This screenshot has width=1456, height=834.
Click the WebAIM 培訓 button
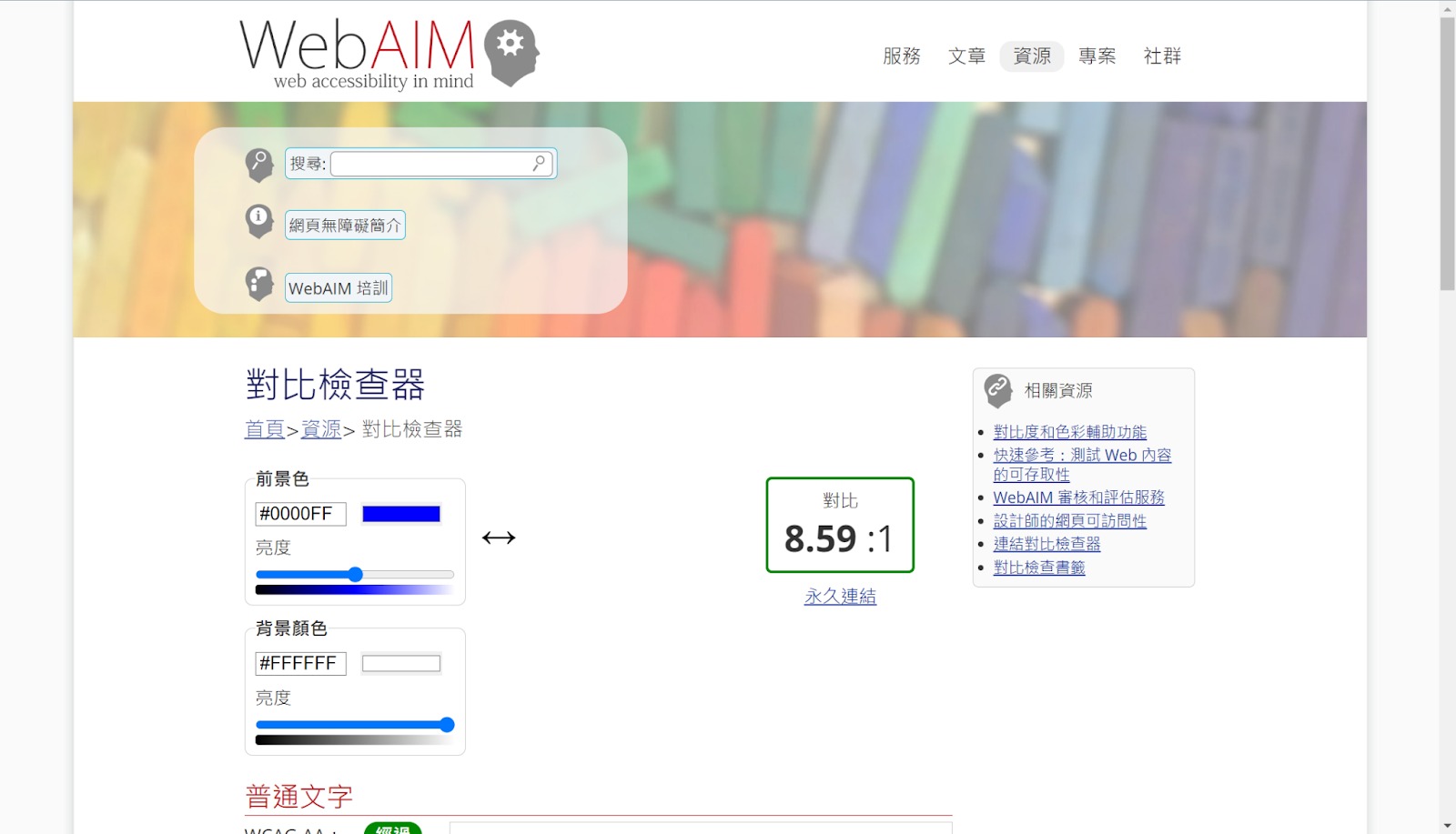click(x=338, y=287)
